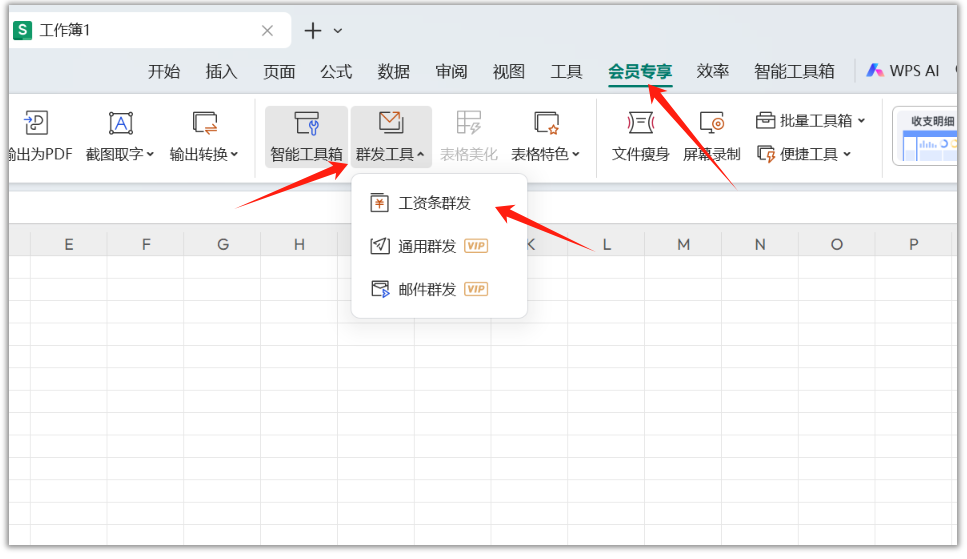Click the 输出为PDF export icon
Image resolution: width=967 pixels, height=559 pixels.
(36, 123)
